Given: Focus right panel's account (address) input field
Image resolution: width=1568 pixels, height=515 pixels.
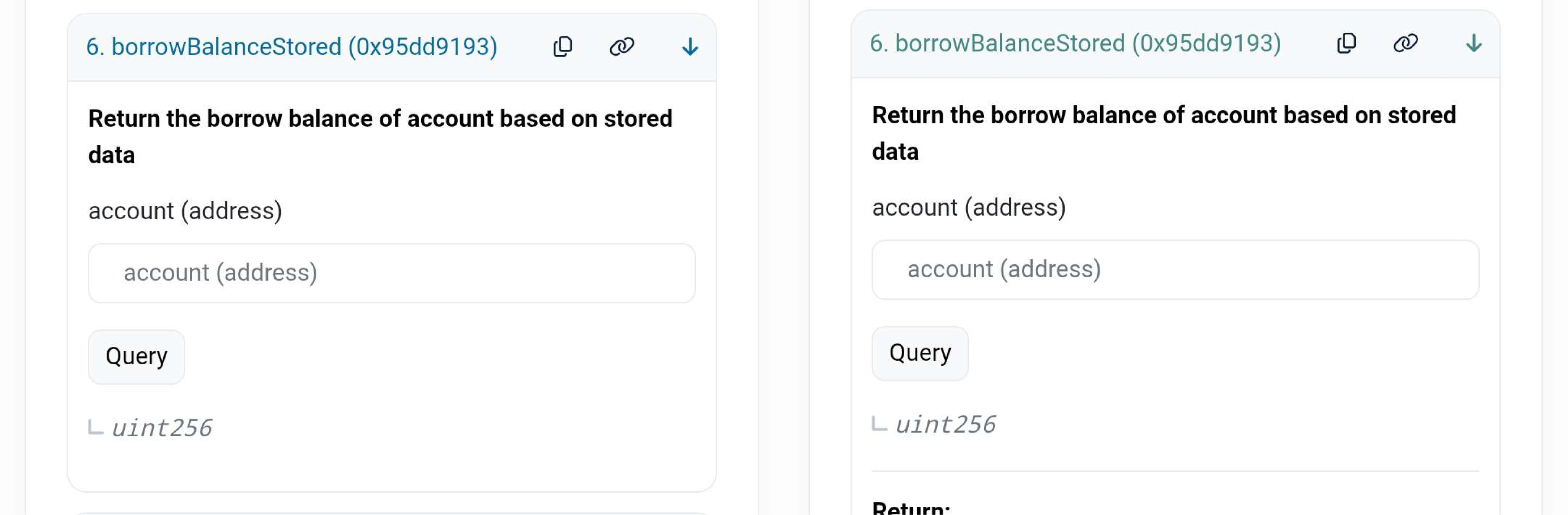Looking at the screenshot, I should (1175, 270).
